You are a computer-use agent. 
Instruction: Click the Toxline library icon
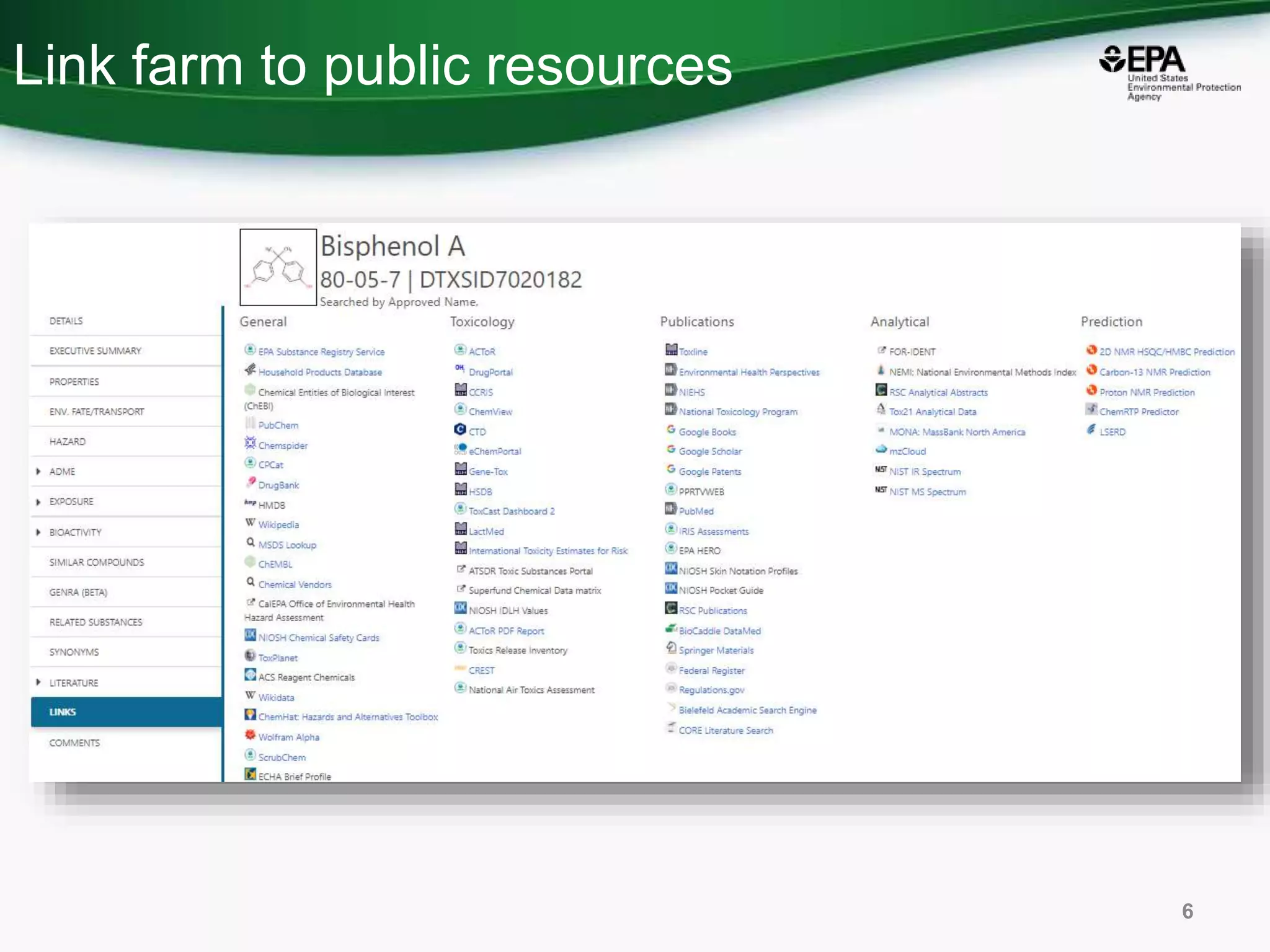click(x=670, y=349)
